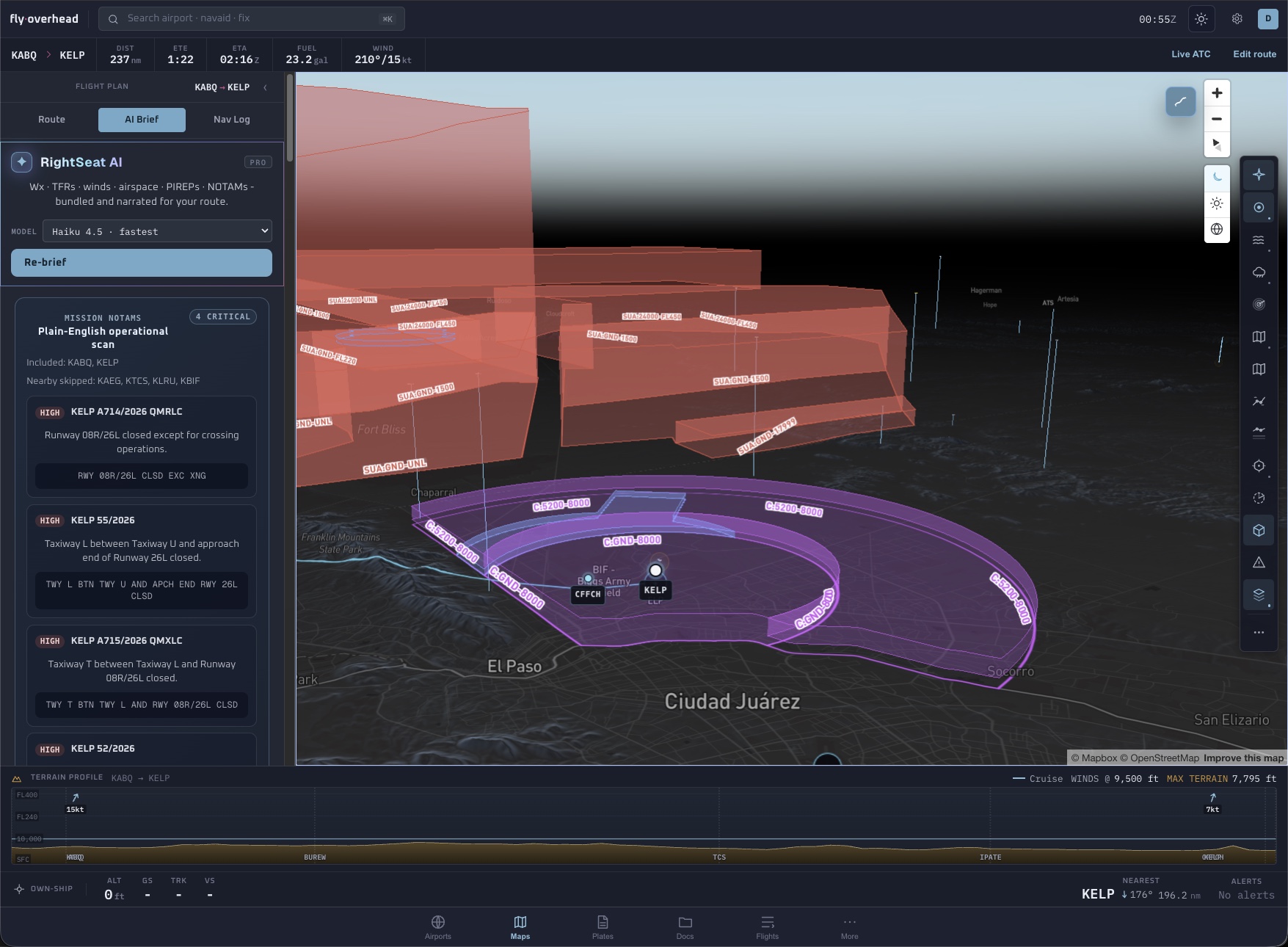The width and height of the screenshot is (1288, 947).
Task: Open user profile avatar D
Action: (x=1267, y=19)
